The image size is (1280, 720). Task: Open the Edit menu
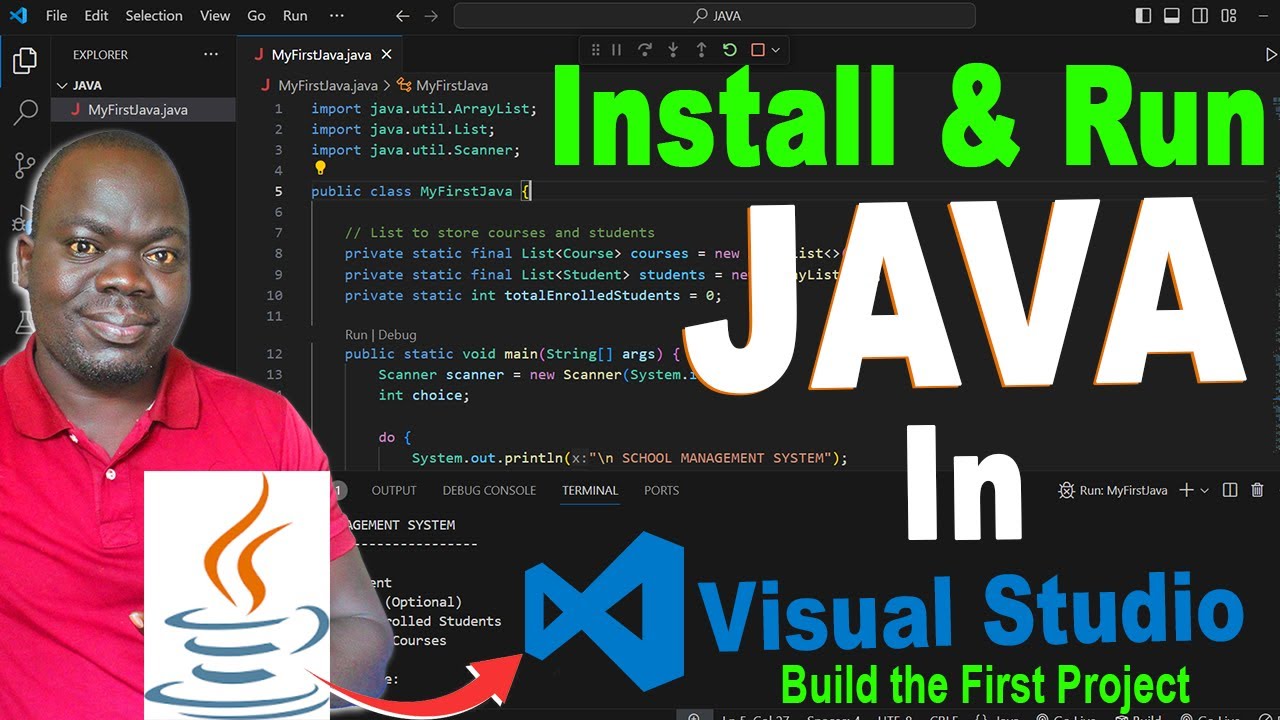(x=97, y=16)
